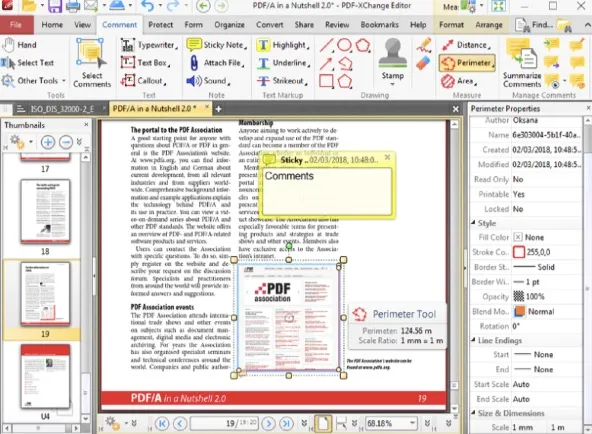Toggle Read Only value No

click(546, 180)
